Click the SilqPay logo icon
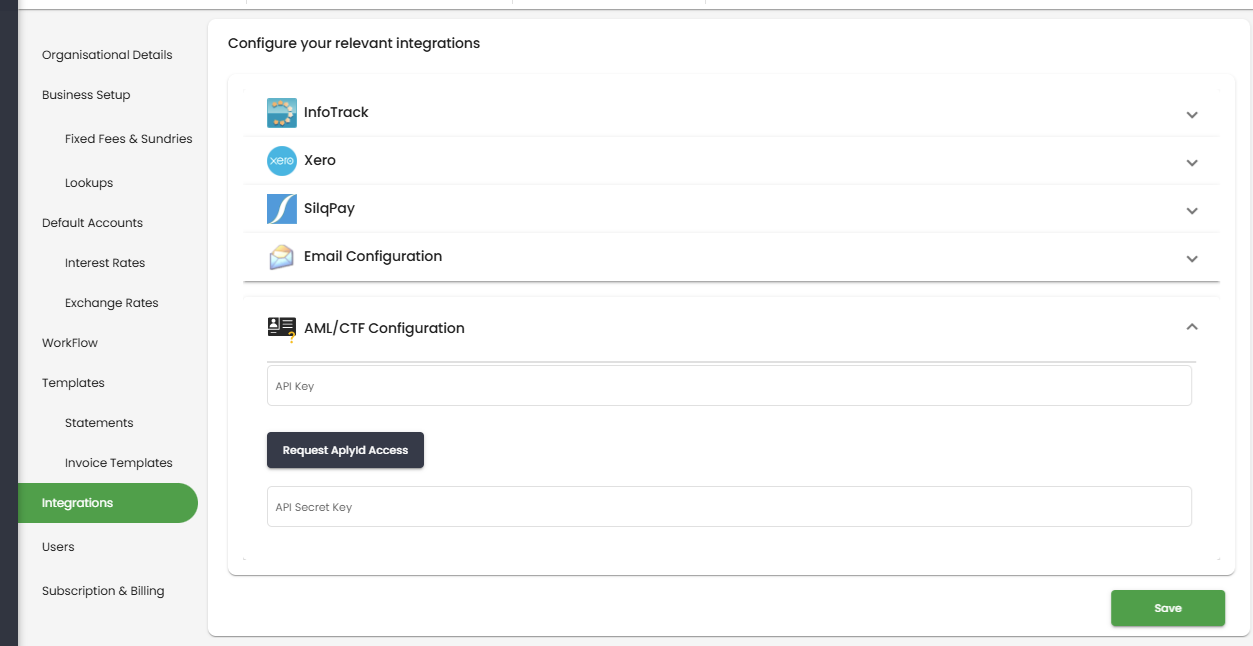 (282, 209)
